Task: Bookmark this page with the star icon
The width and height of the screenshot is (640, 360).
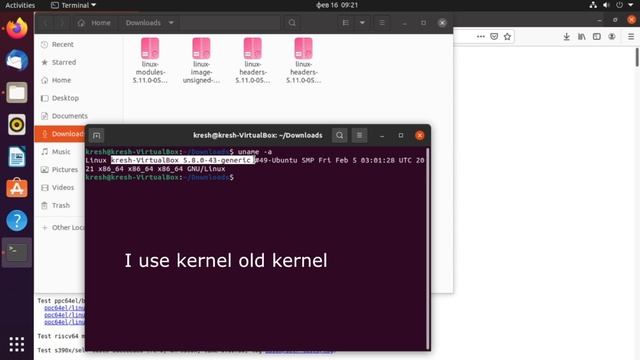Action: 507,37
